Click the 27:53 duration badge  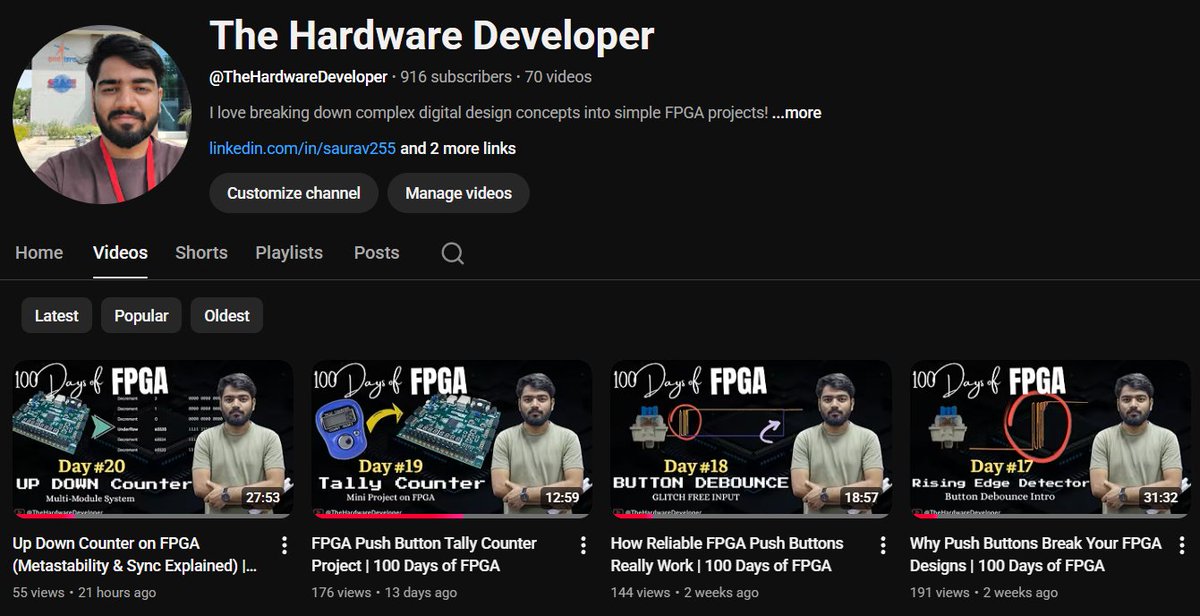click(263, 497)
